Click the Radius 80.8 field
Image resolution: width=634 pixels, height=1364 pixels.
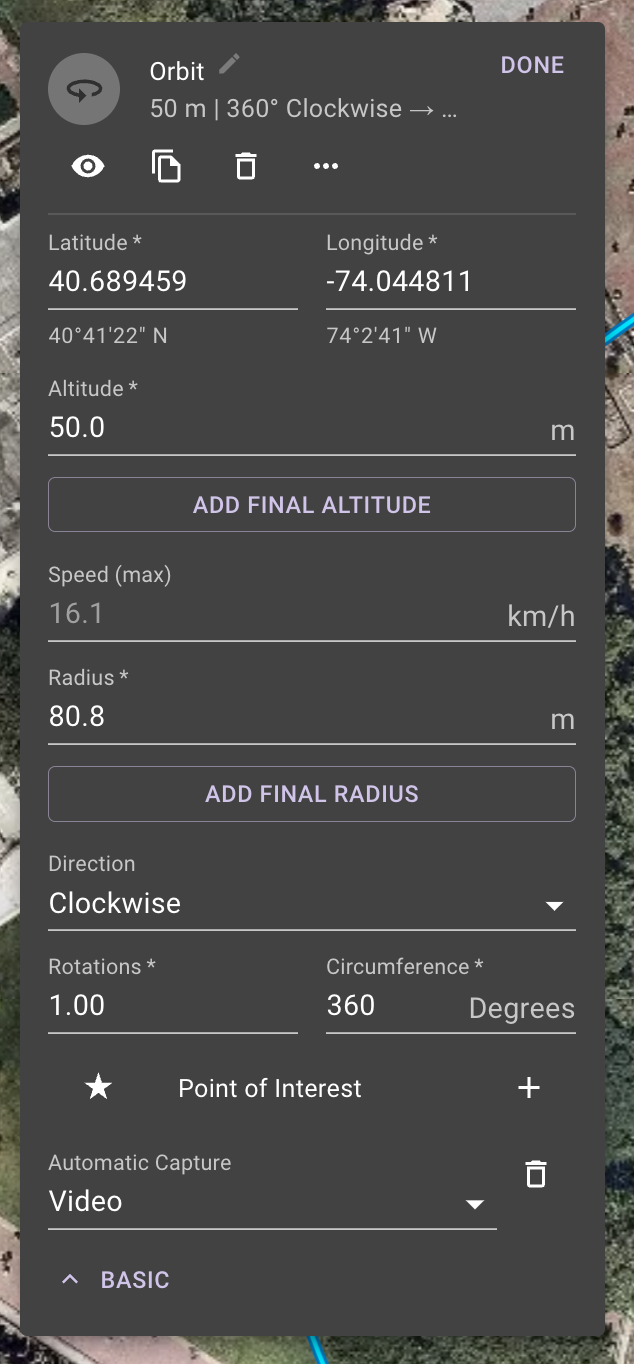point(312,717)
